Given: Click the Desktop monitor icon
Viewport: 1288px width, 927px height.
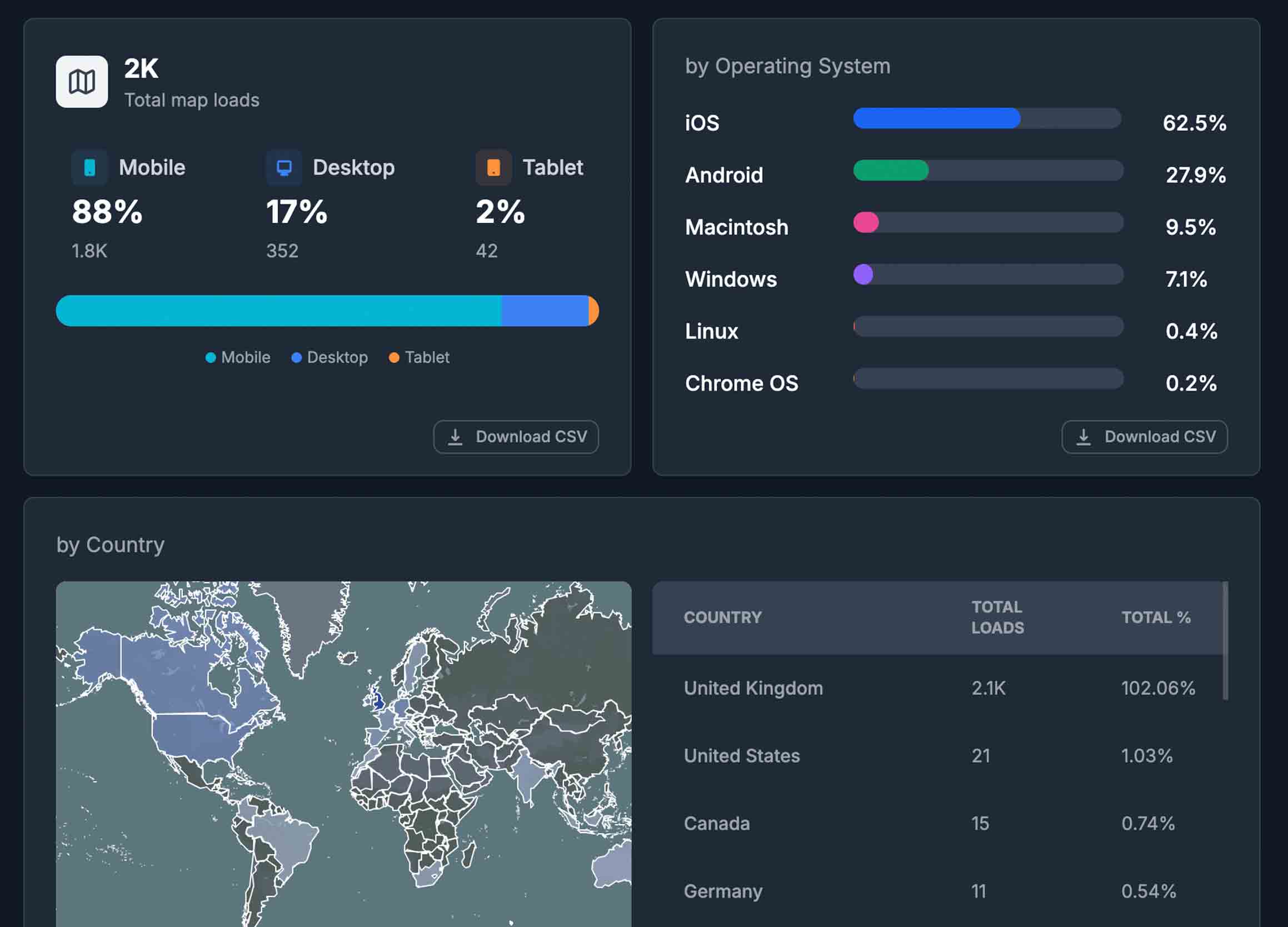Looking at the screenshot, I should pyautogui.click(x=284, y=168).
